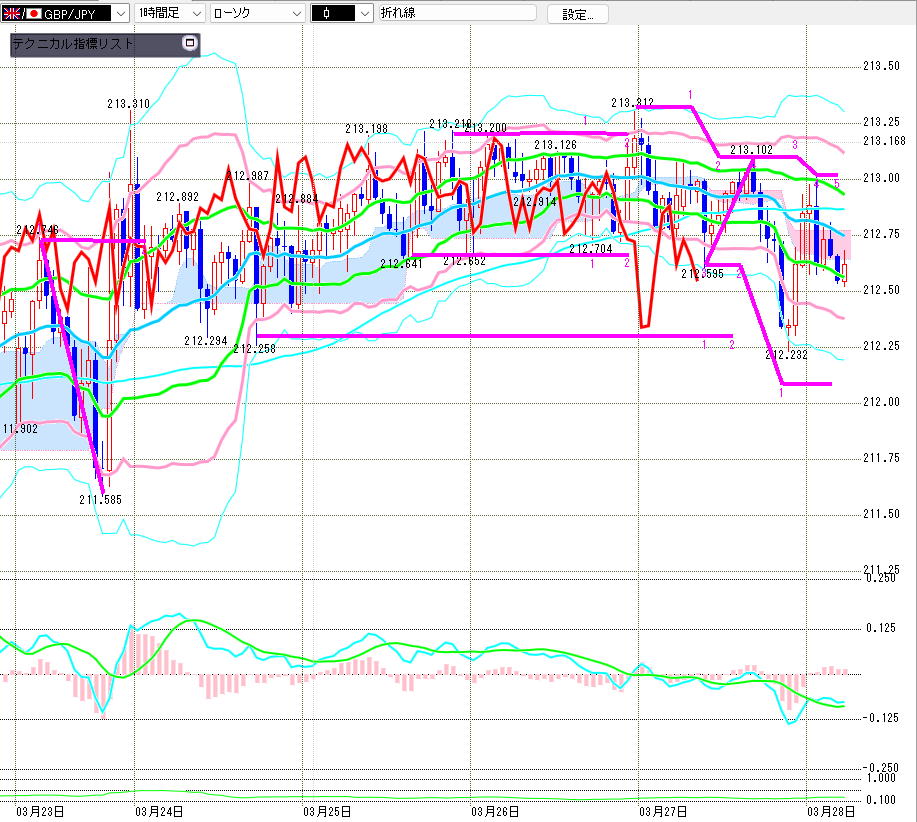Image resolution: width=917 pixels, height=822 pixels.
Task: Click the 212.232 low price label
Action: [x=786, y=353]
